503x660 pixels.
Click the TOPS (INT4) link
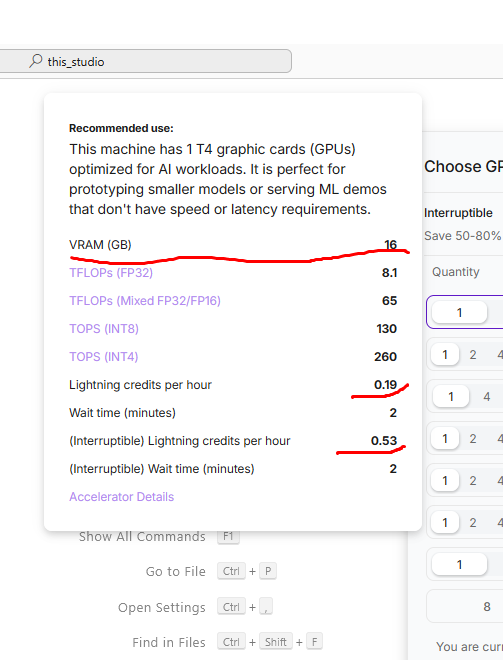point(104,357)
